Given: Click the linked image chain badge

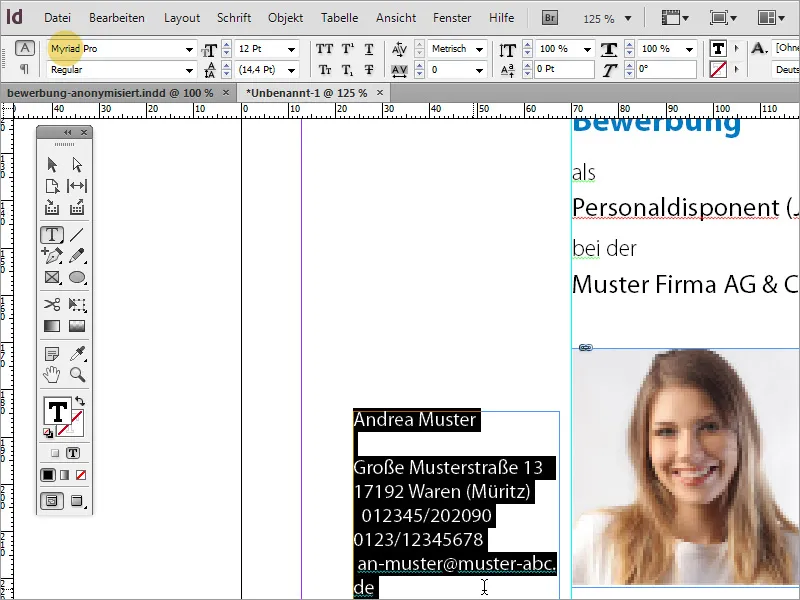Looking at the screenshot, I should (585, 348).
